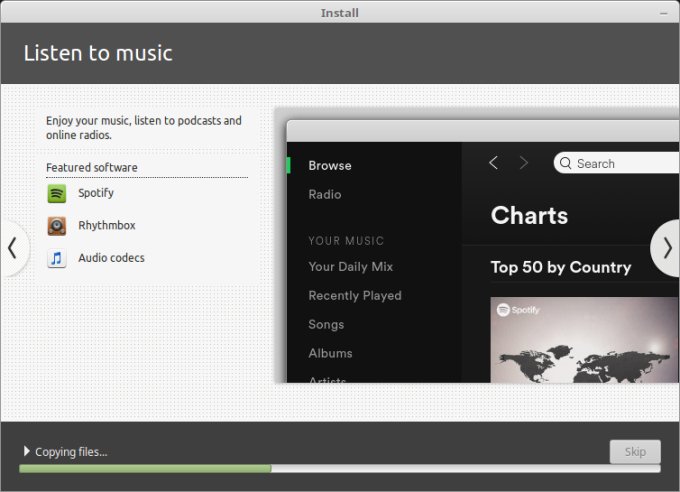Click the Rhythmbox label text
Screen dimensions: 680x492
[x=107, y=226]
